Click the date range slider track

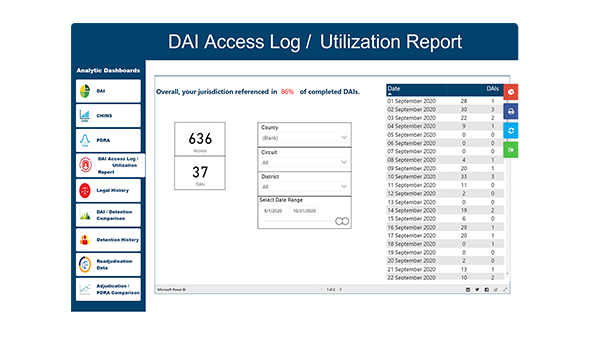point(300,221)
